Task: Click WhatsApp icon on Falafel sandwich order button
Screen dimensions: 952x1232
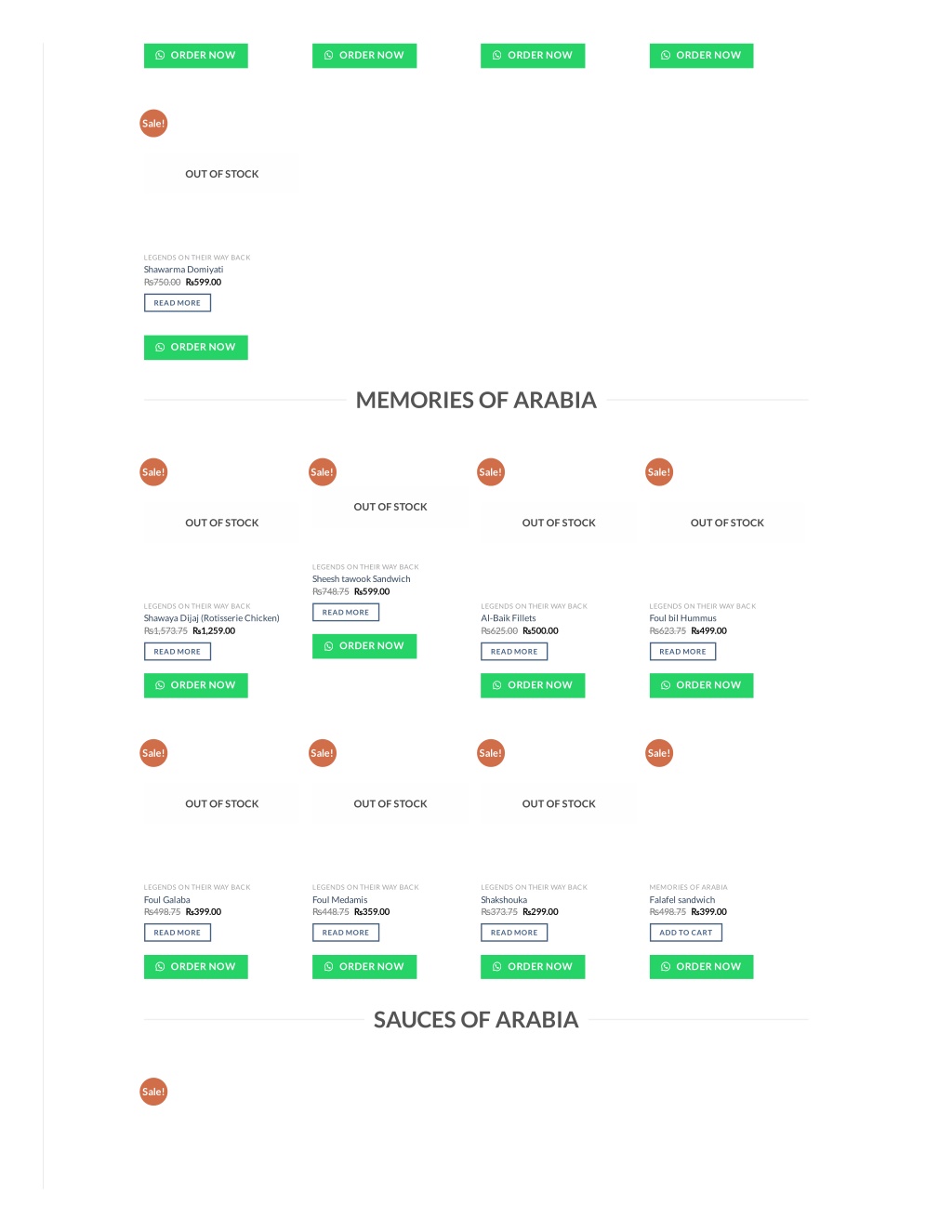Action: [x=666, y=967]
